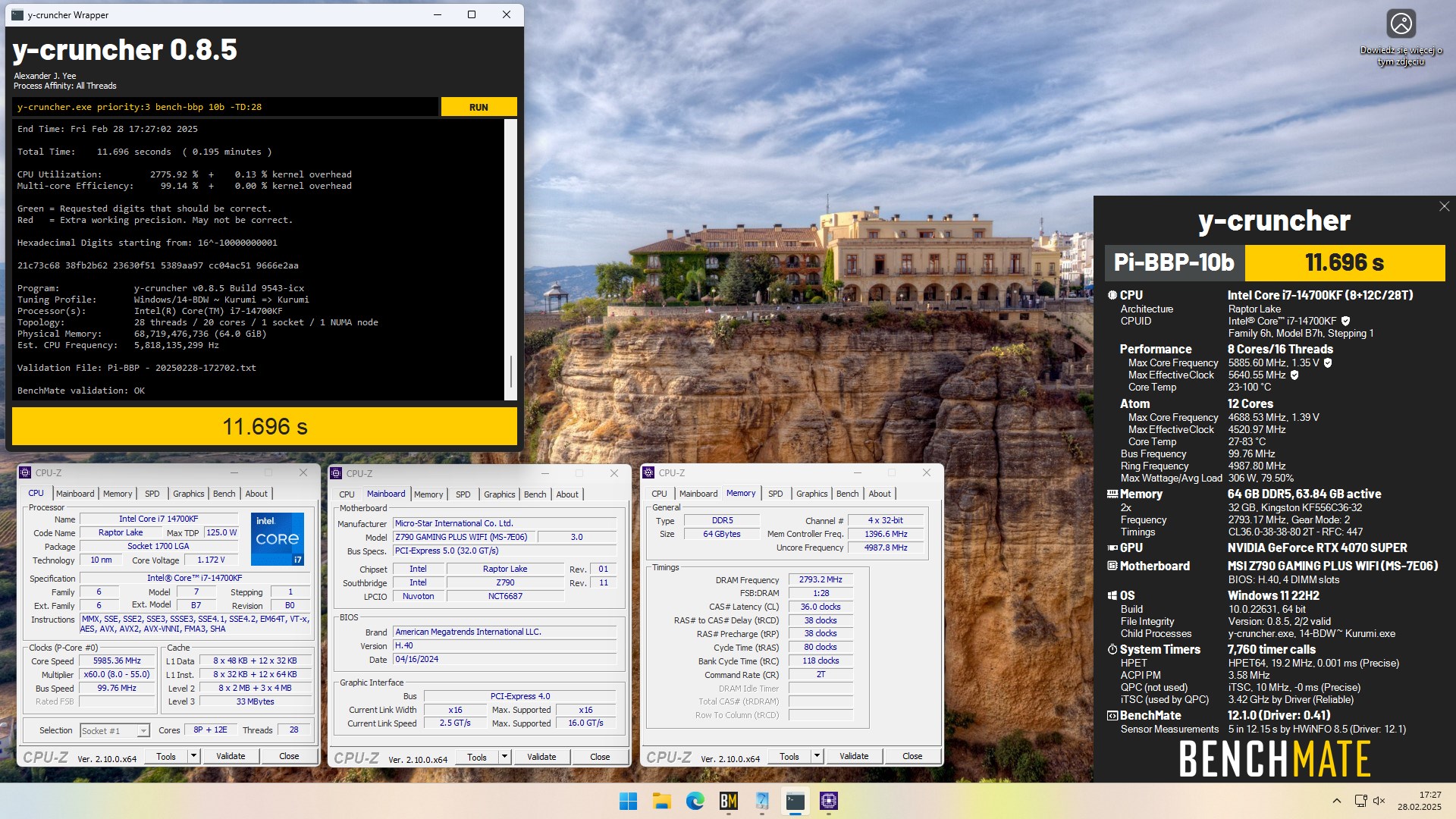Click the CPU-Z title icon of the Memory window
This screenshot has height=819, width=1456.
(x=648, y=472)
